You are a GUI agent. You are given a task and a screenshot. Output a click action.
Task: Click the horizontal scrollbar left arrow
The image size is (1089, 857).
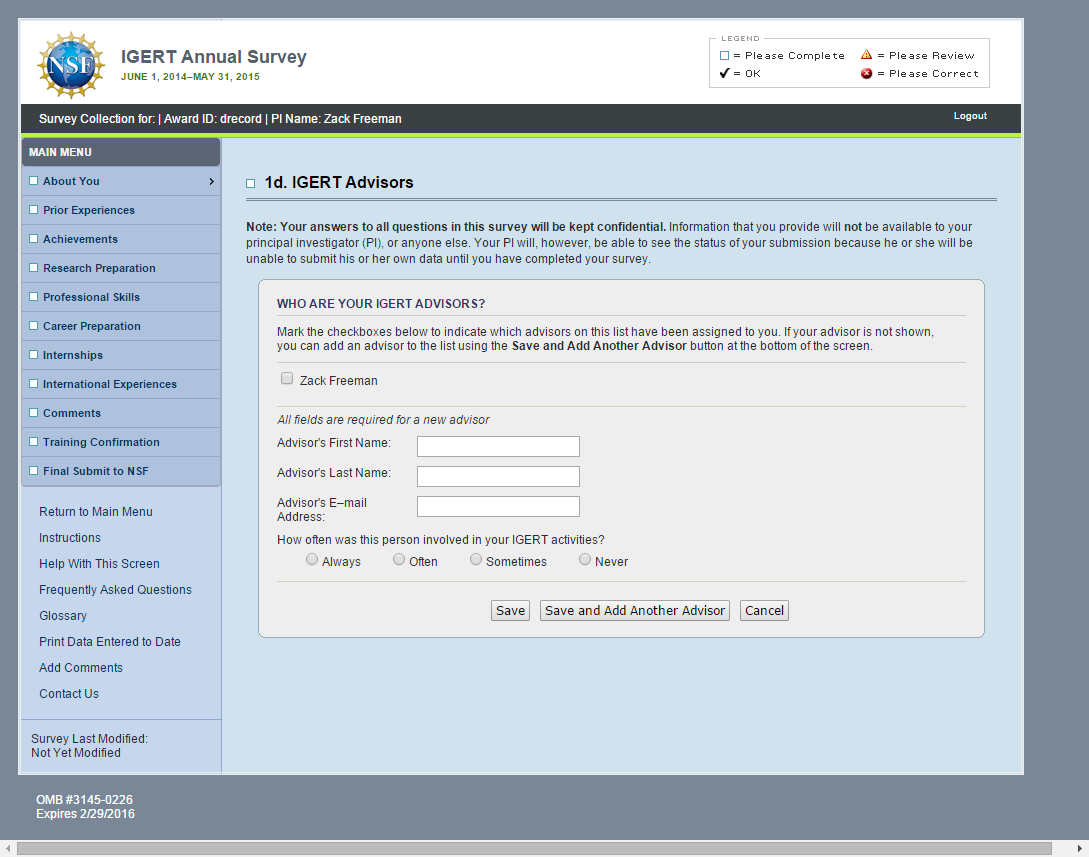pyautogui.click(x=9, y=849)
